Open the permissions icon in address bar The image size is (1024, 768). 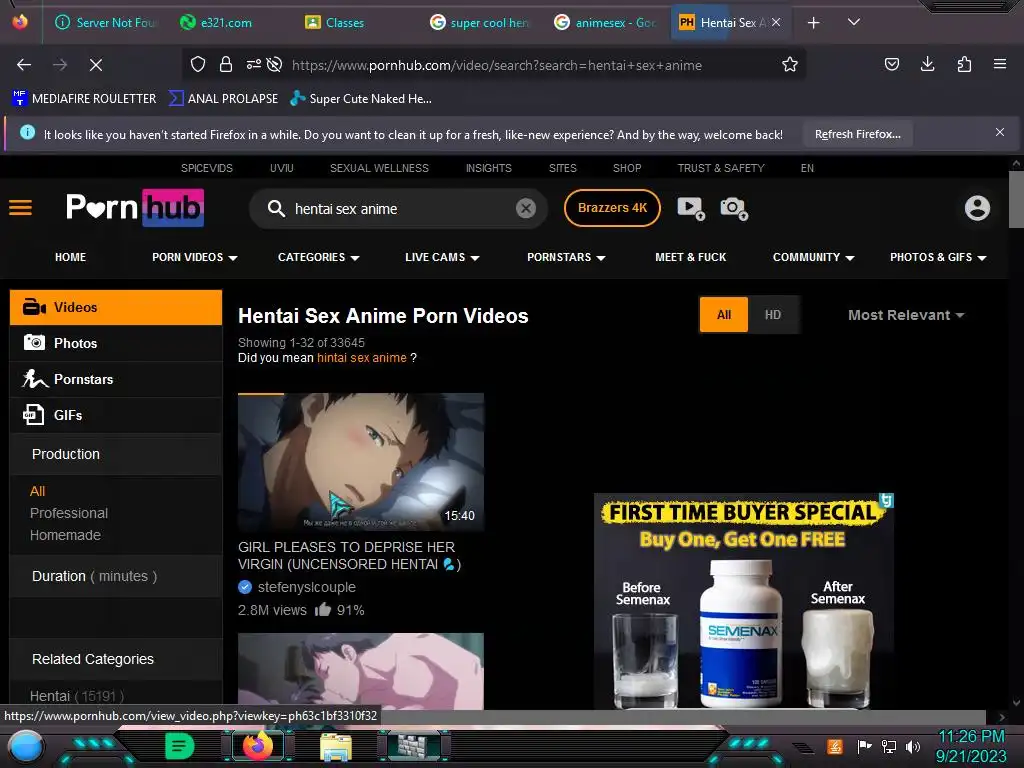pyautogui.click(x=254, y=64)
